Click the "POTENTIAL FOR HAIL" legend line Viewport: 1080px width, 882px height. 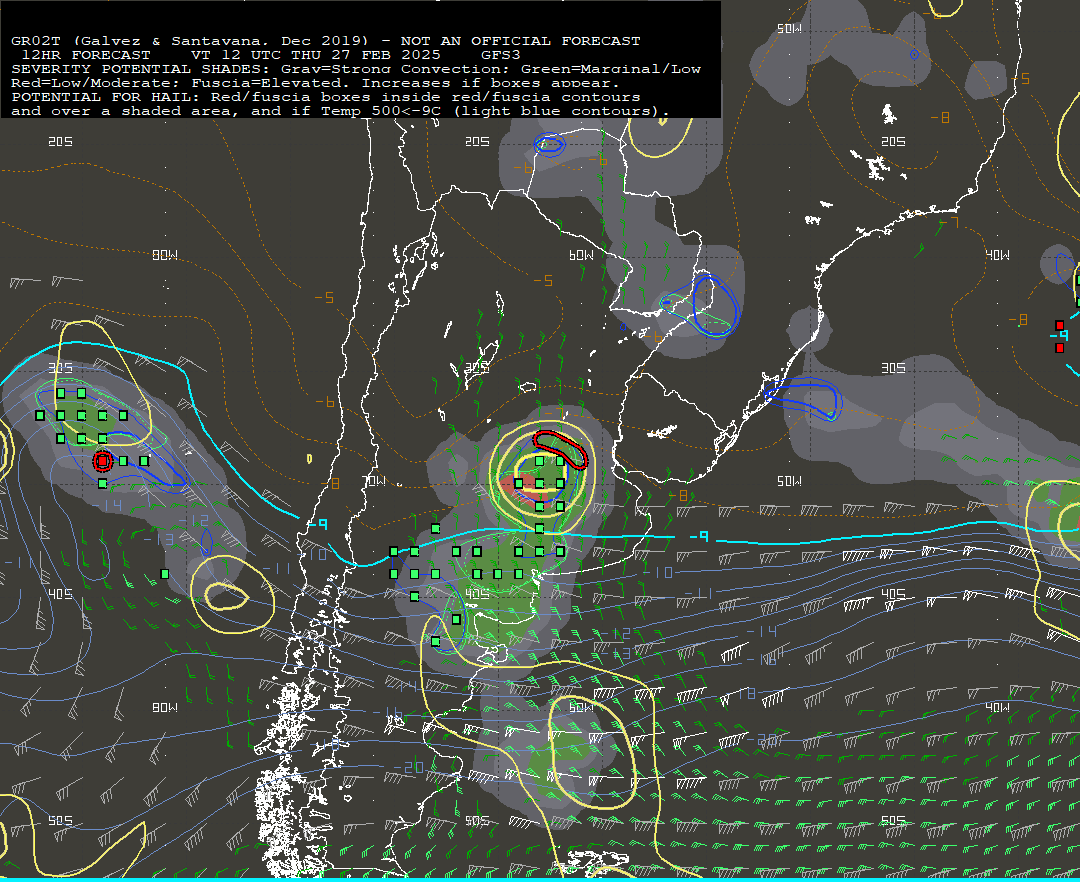[326, 97]
